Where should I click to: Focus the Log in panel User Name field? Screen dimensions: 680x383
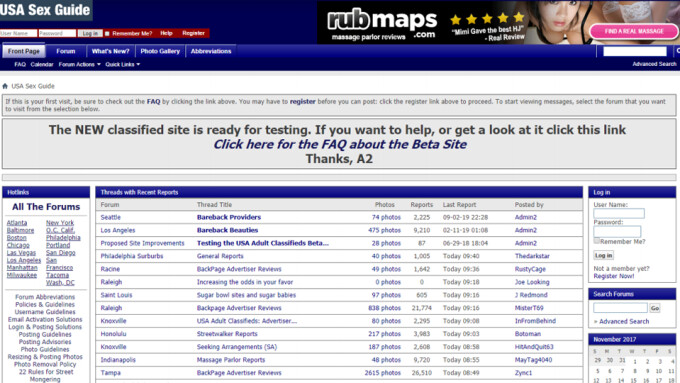(619, 213)
